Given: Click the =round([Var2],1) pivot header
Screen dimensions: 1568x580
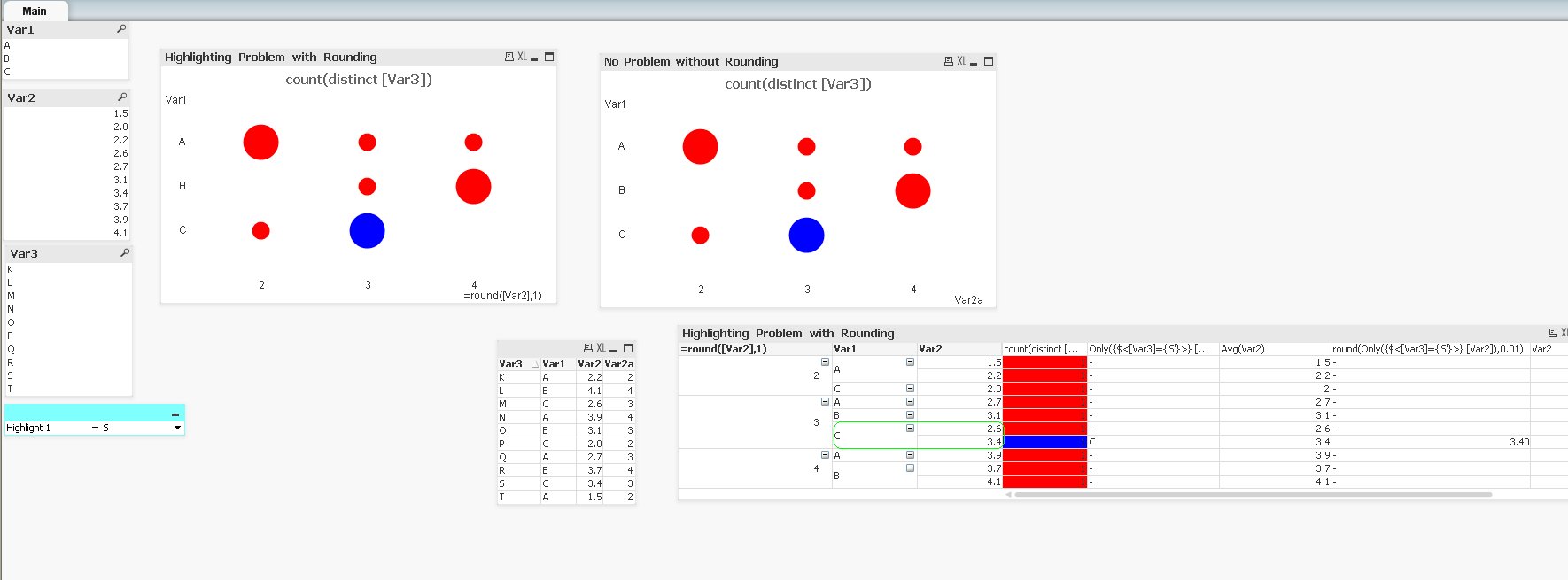Looking at the screenshot, I should pyautogui.click(x=755, y=349).
